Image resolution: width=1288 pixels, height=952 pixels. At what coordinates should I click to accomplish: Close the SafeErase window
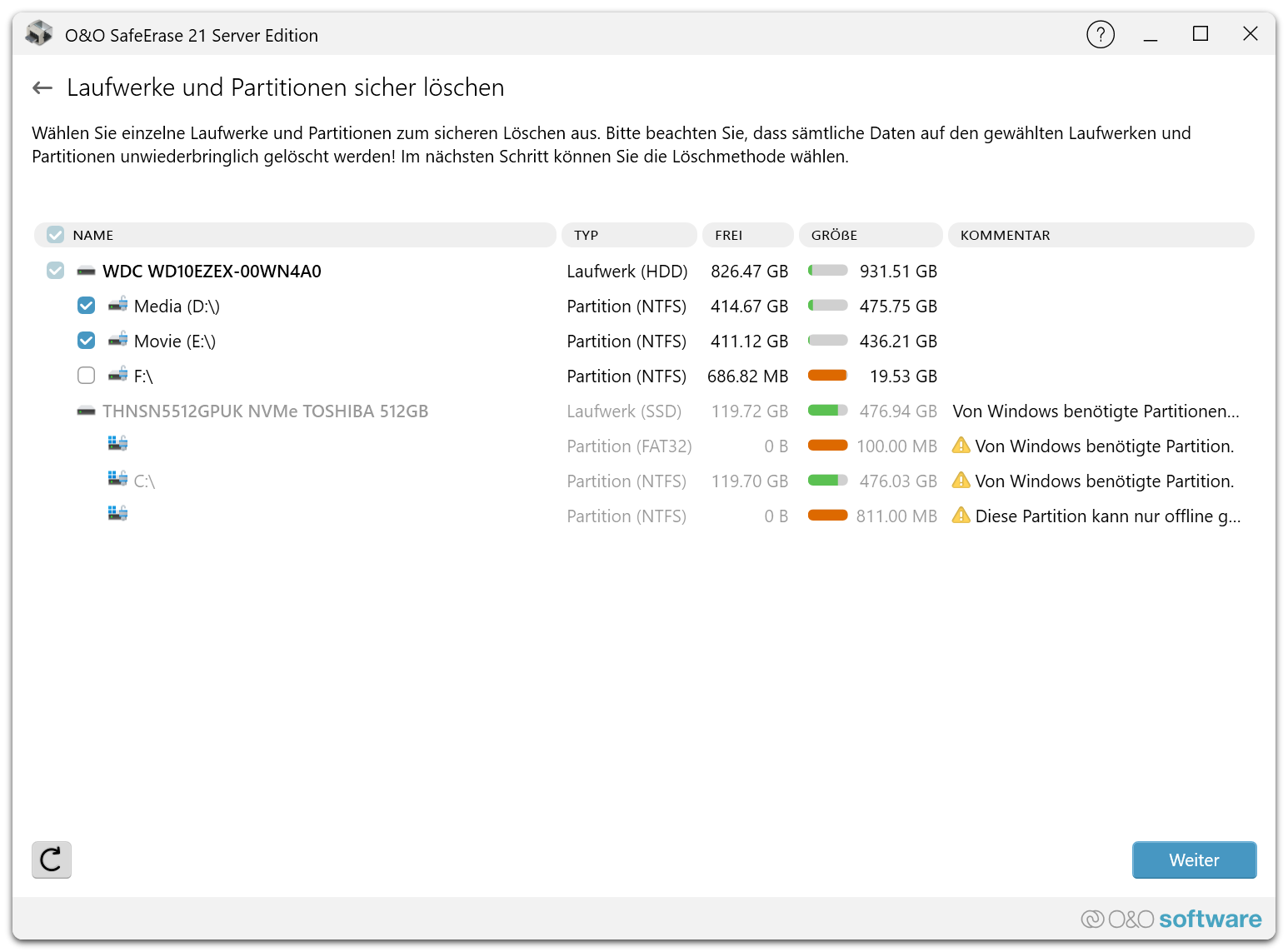(x=1250, y=34)
